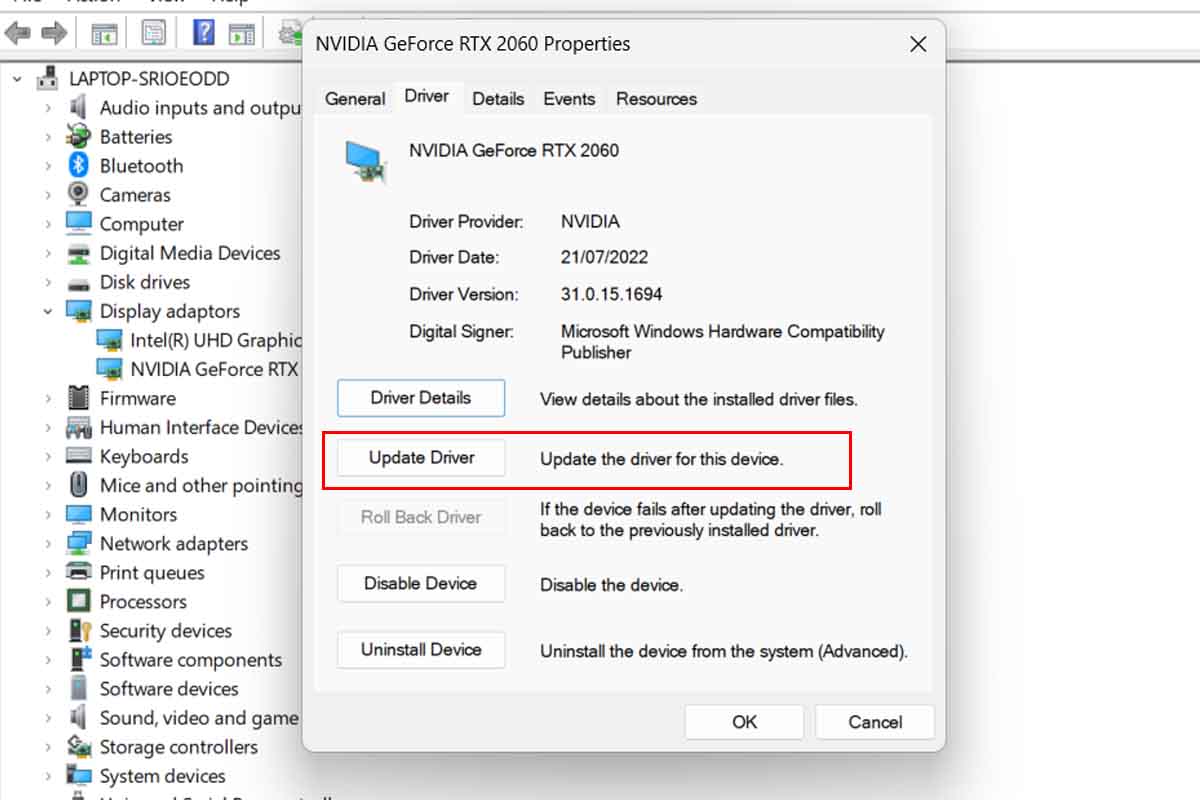The image size is (1200, 800).
Task: Click the Bluetooth category icon
Action: click(x=78, y=165)
